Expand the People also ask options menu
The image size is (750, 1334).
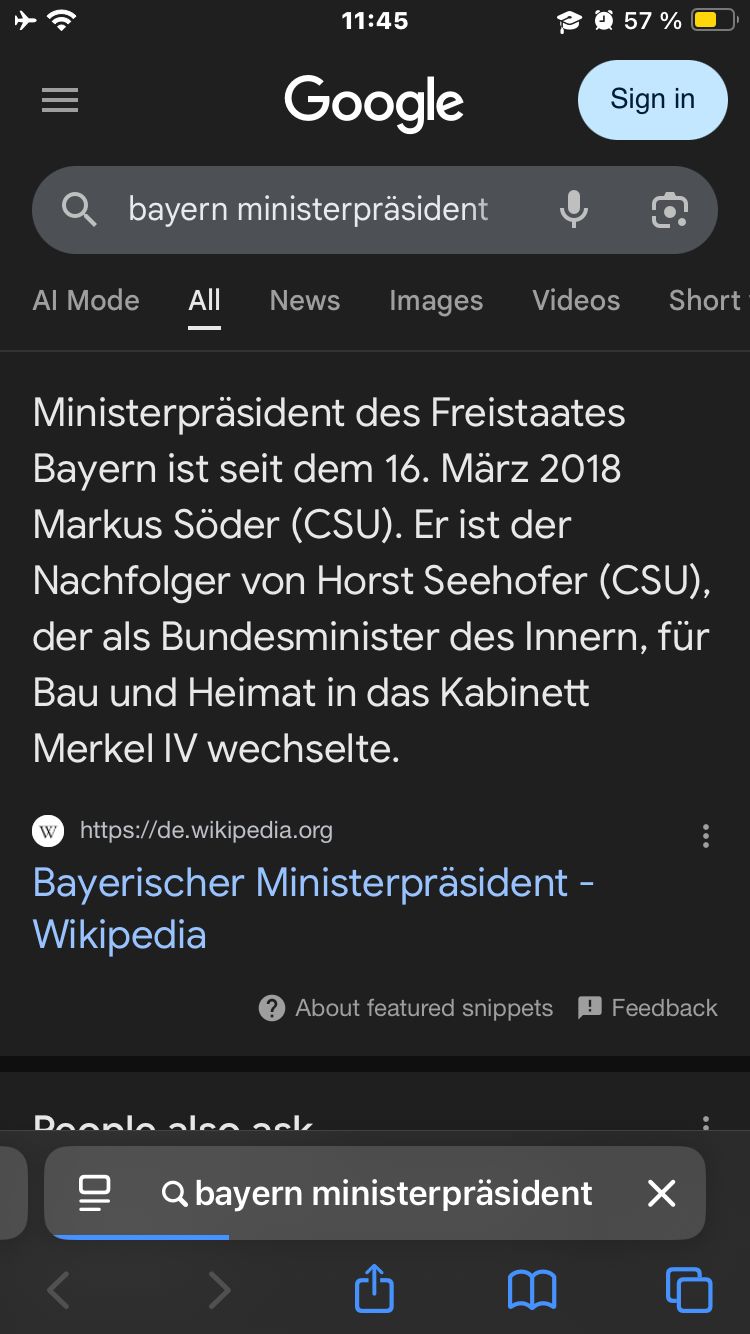(706, 1124)
